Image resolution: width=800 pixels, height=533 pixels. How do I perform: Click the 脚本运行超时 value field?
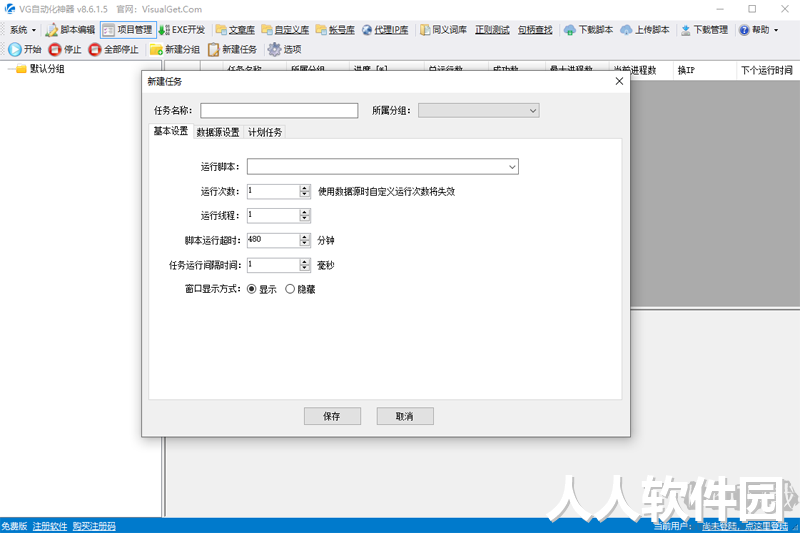point(273,240)
